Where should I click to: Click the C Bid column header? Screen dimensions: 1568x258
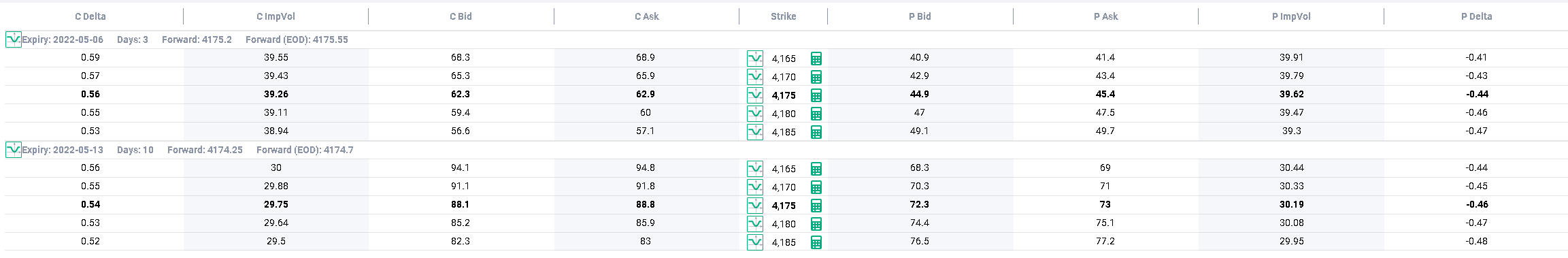(461, 16)
